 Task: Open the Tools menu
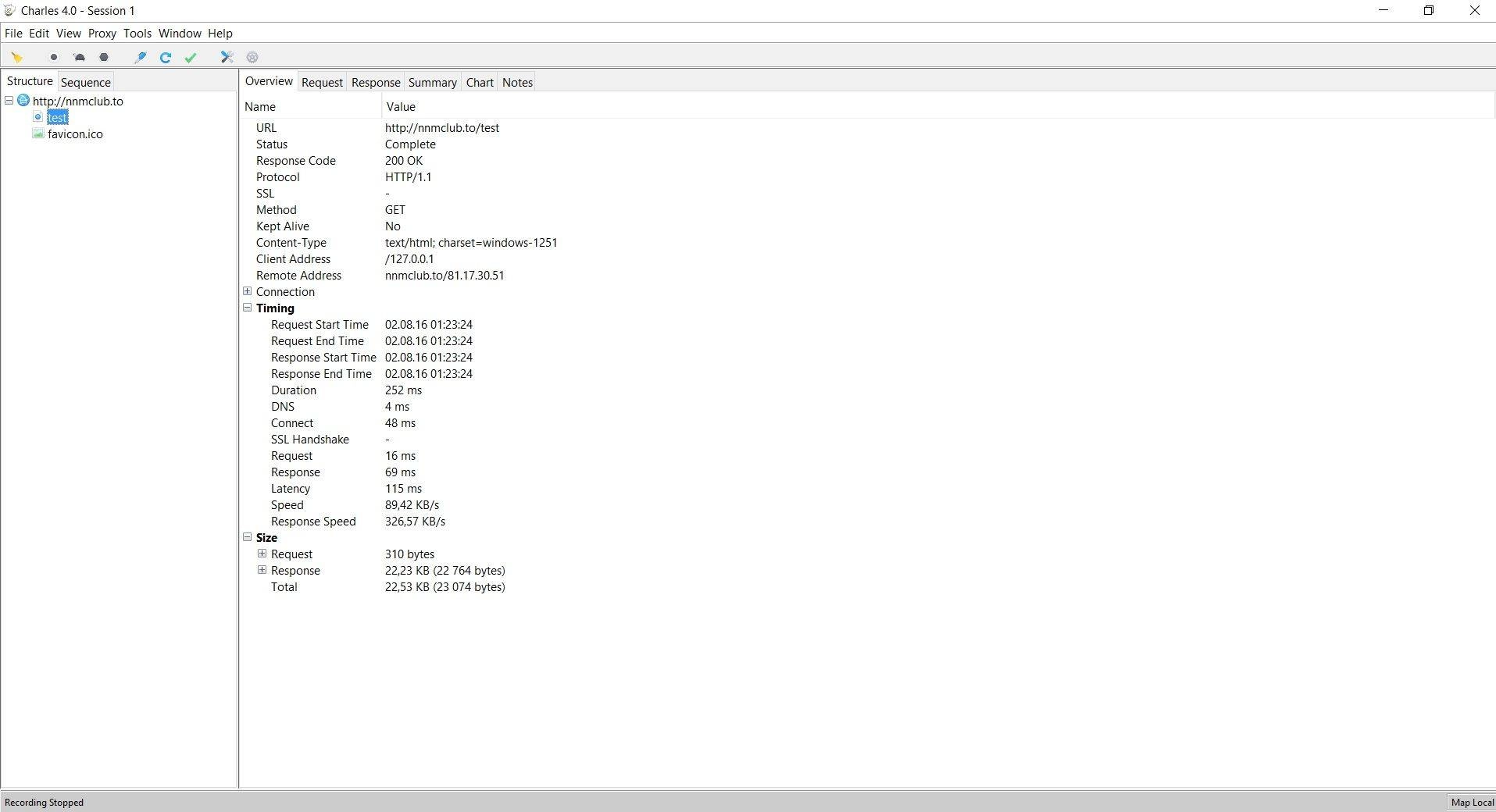(x=137, y=34)
